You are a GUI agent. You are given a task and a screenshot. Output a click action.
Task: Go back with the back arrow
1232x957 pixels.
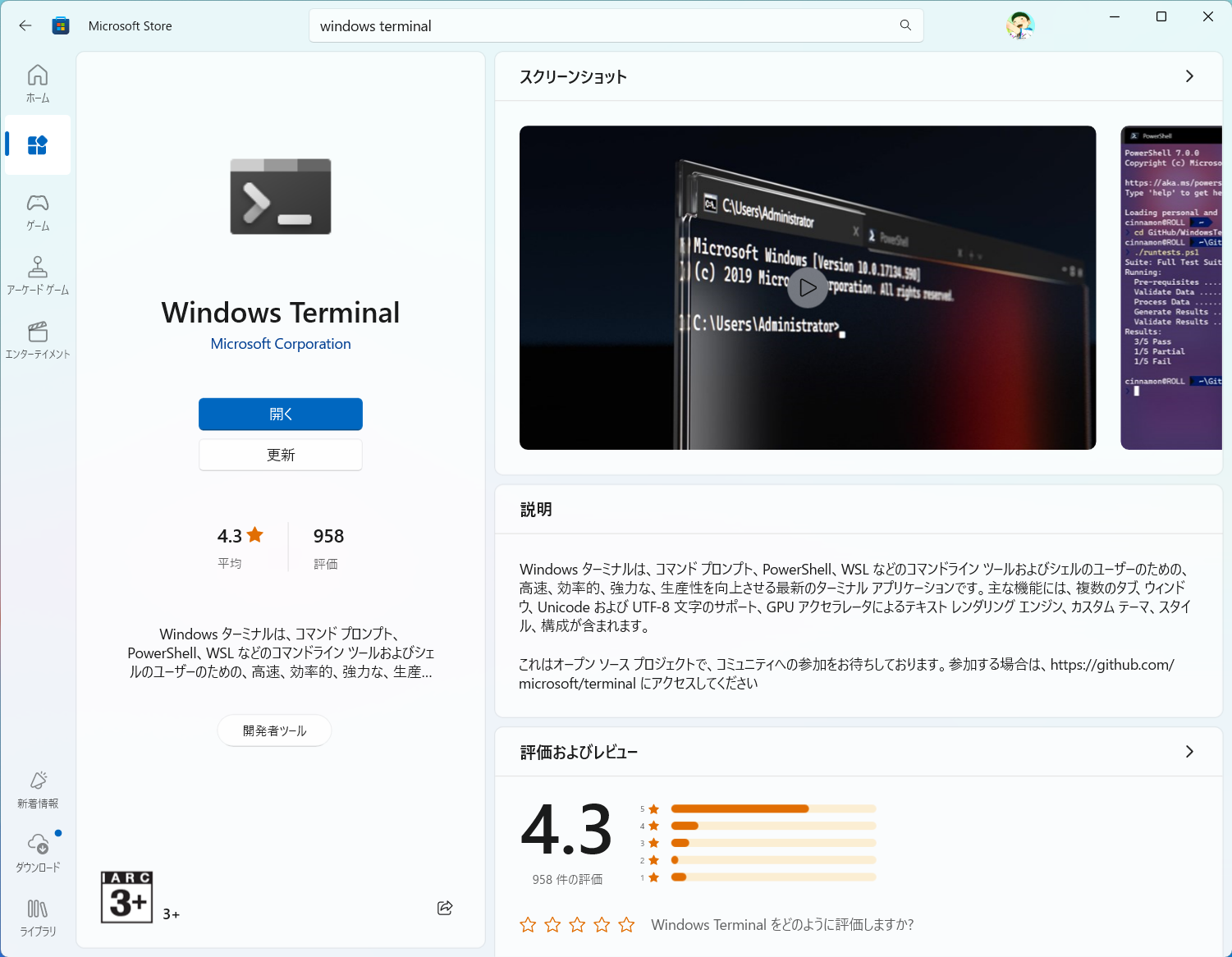pos(25,25)
